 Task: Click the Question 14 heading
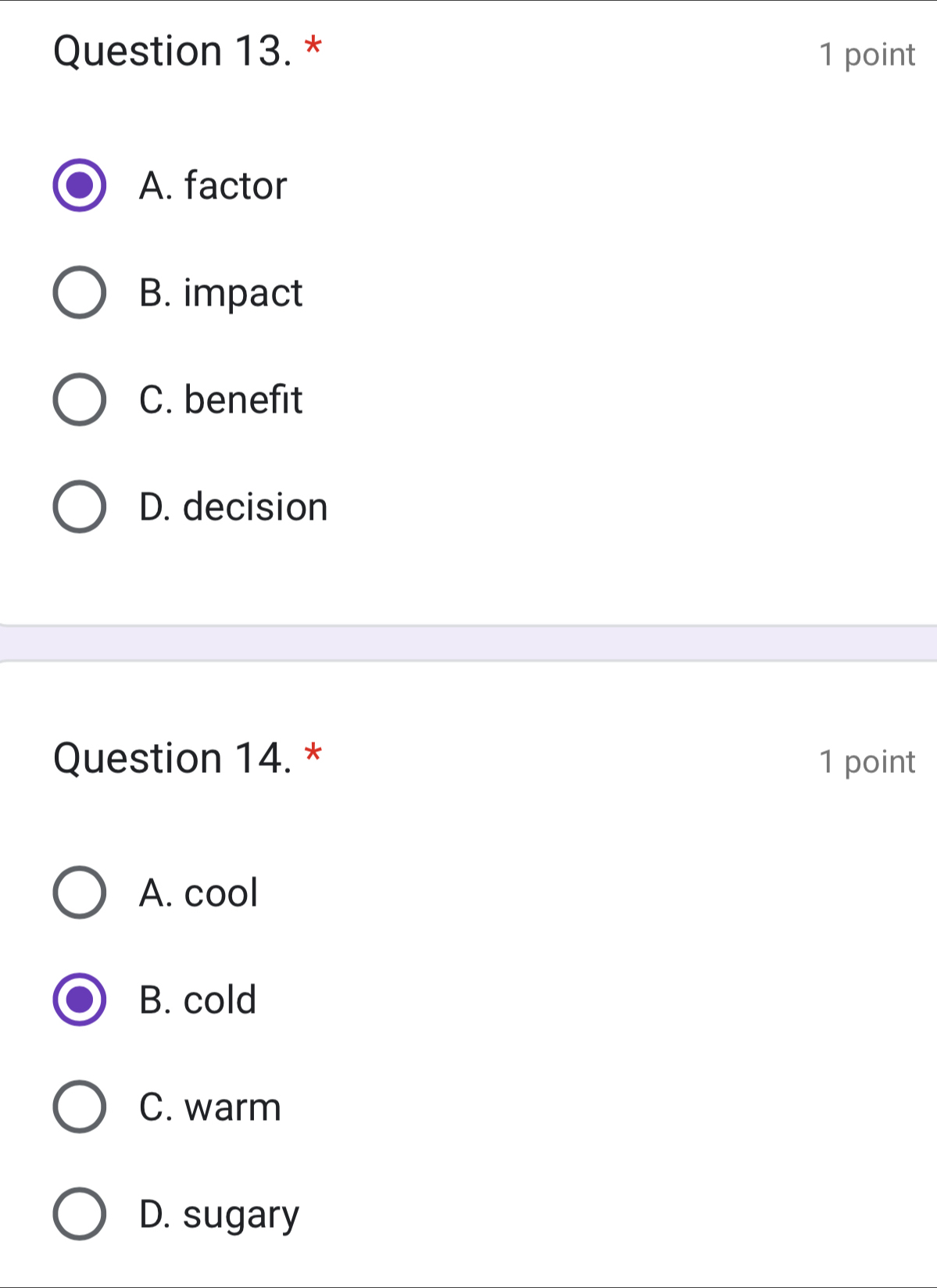coord(171,759)
